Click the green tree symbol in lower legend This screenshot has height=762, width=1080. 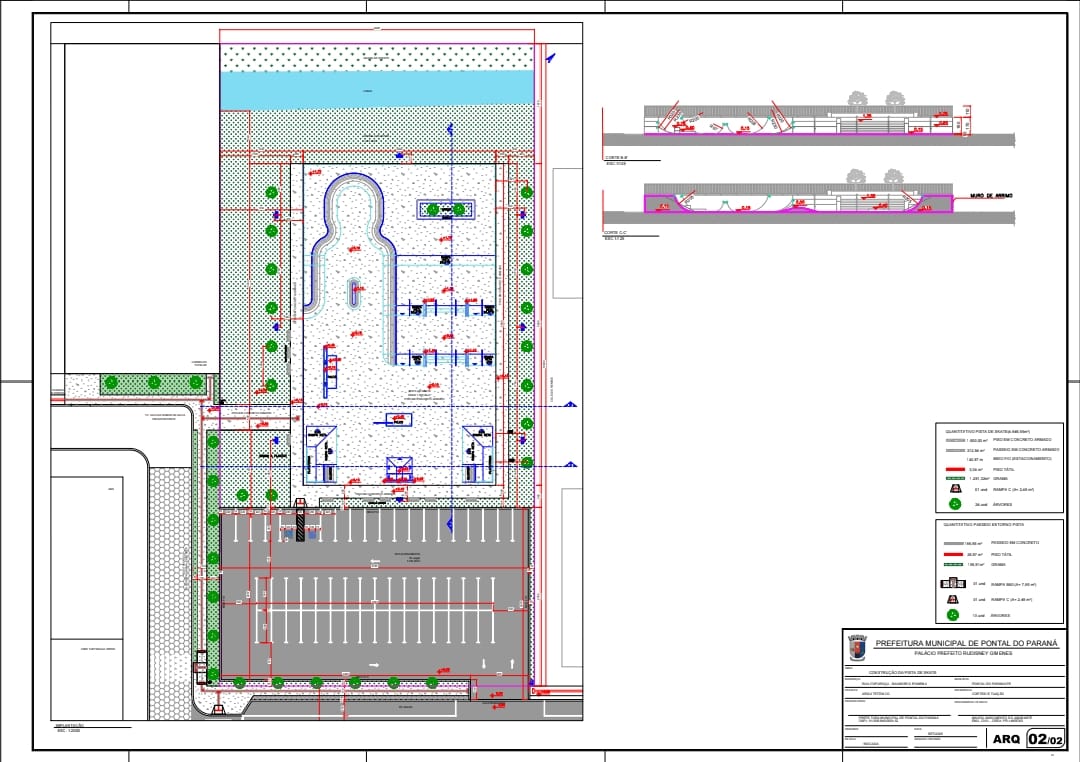pos(954,615)
